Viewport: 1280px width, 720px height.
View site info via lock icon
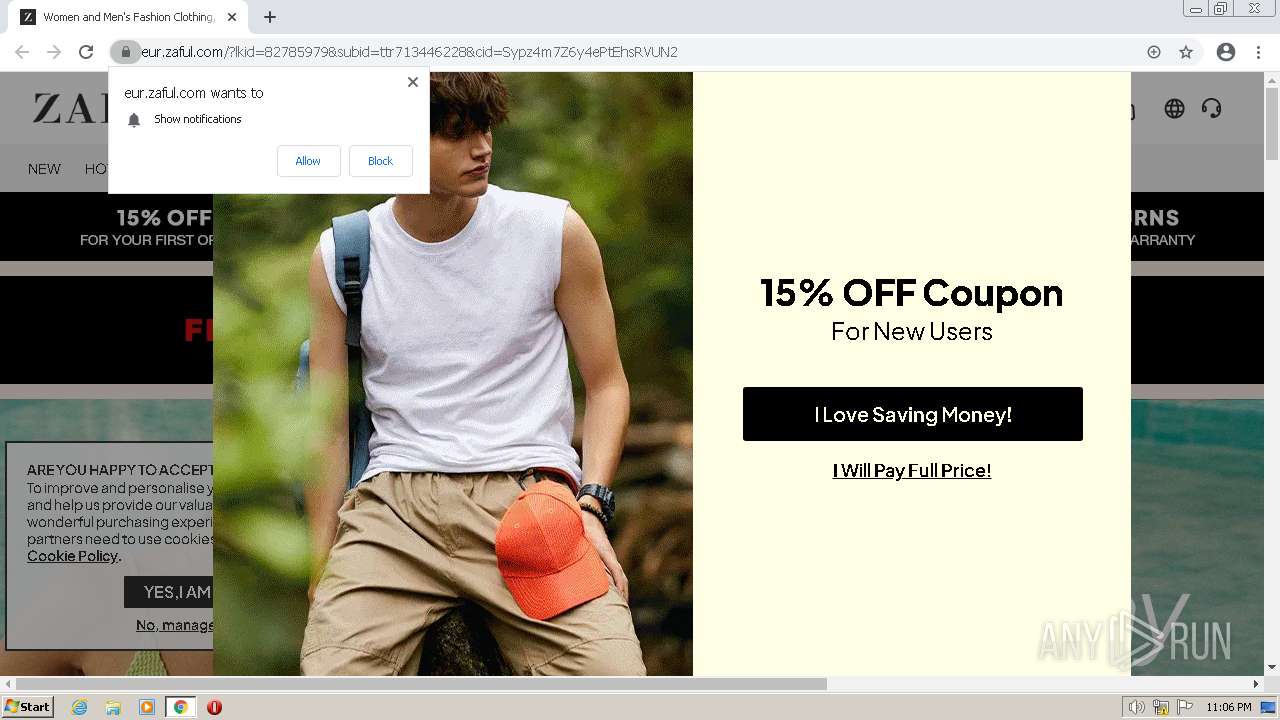pyautogui.click(x=125, y=52)
